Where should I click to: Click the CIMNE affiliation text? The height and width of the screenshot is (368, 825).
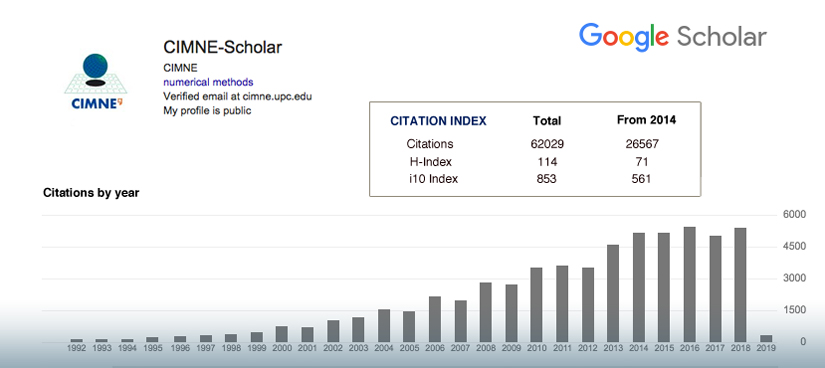coord(180,68)
